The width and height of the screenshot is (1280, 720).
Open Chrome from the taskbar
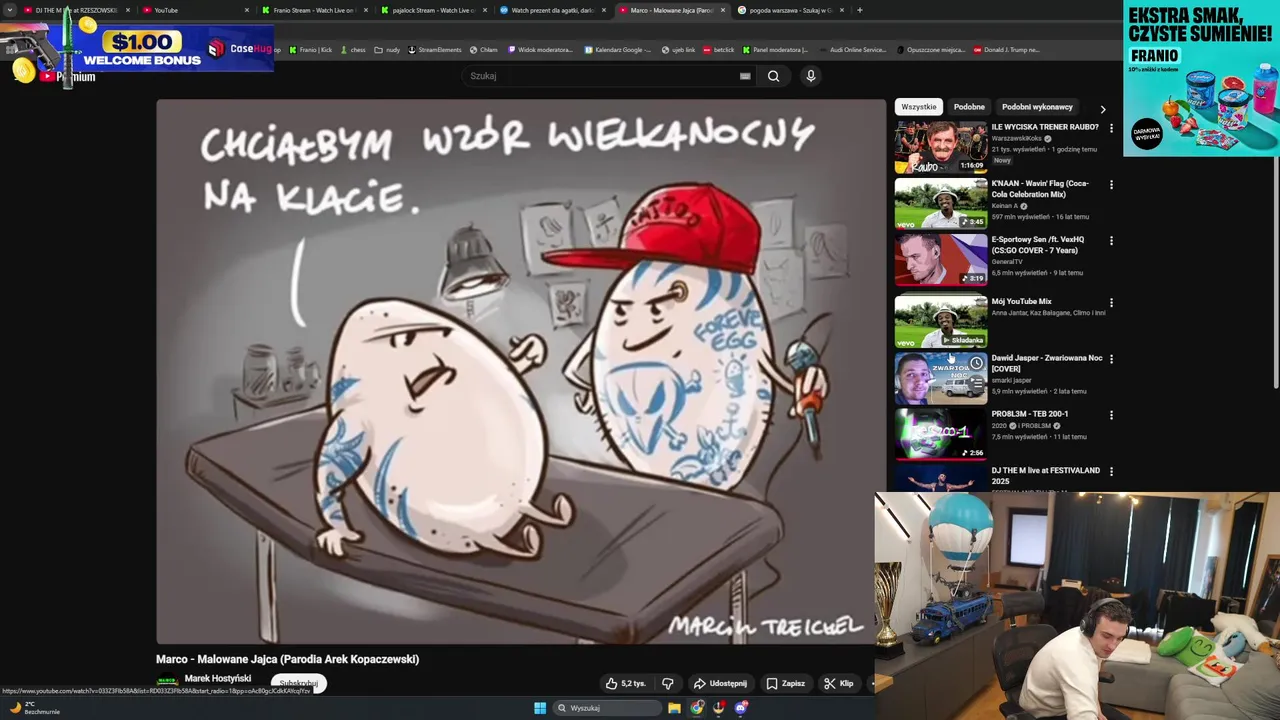point(697,708)
